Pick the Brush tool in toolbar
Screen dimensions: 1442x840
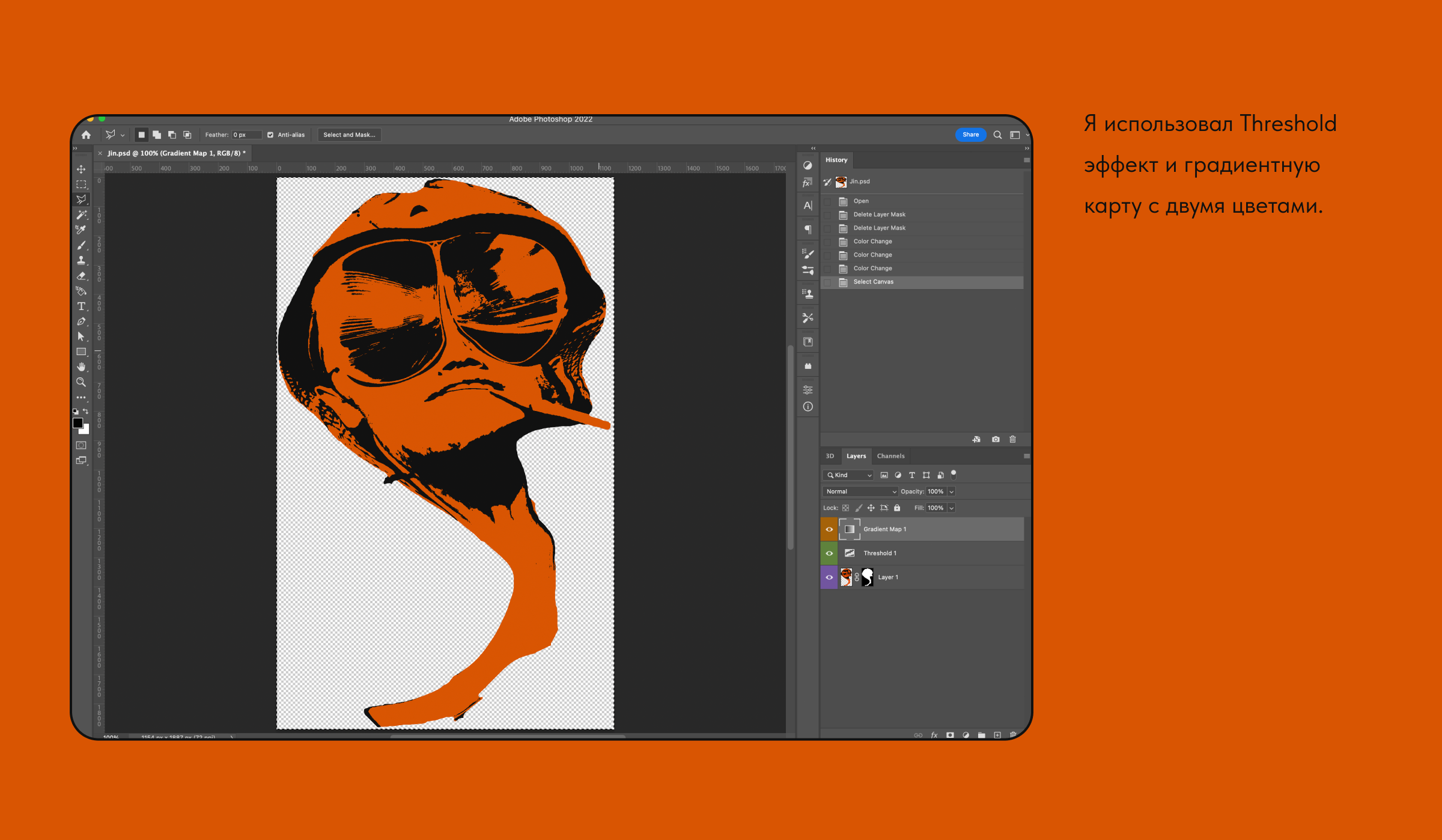(81, 245)
